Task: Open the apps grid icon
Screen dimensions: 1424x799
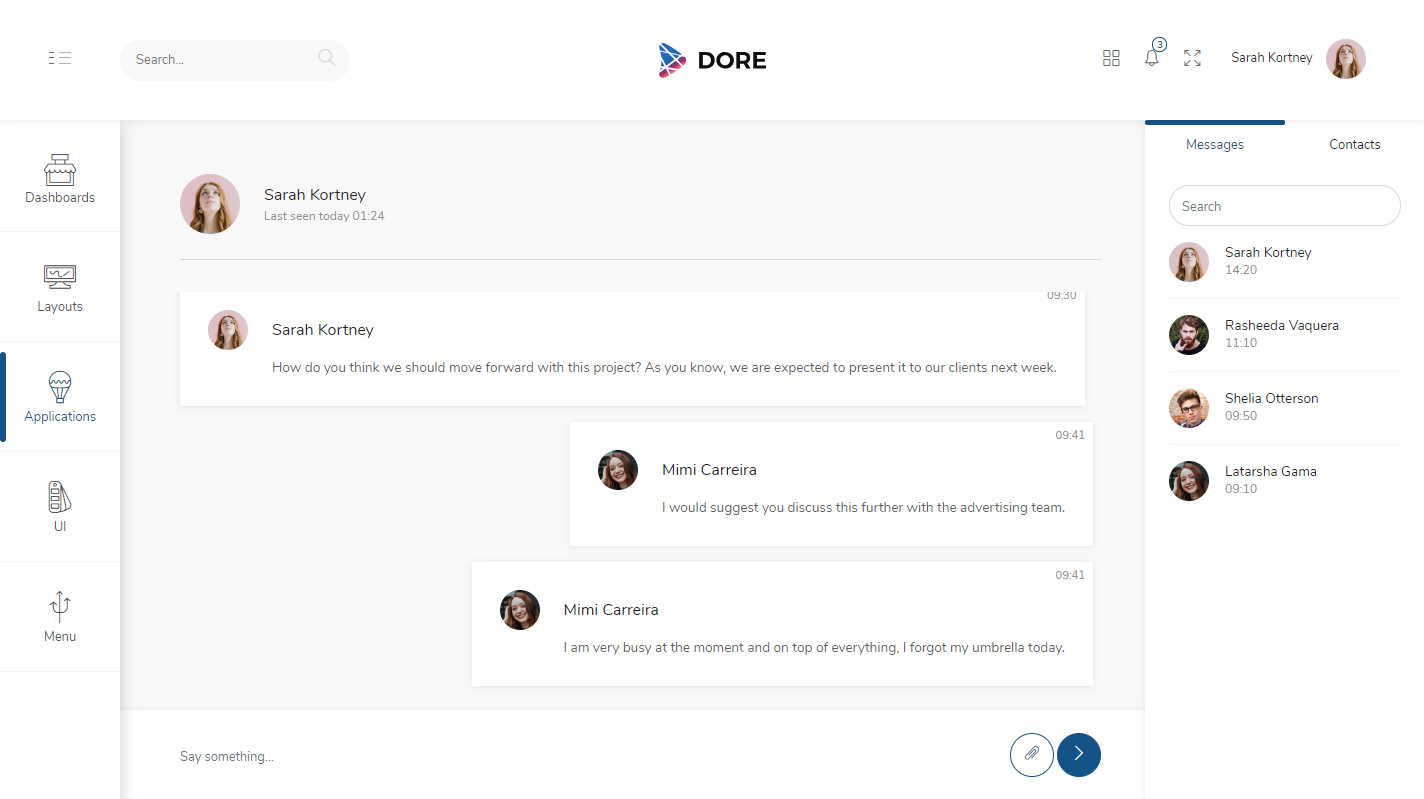Action: [x=1111, y=58]
